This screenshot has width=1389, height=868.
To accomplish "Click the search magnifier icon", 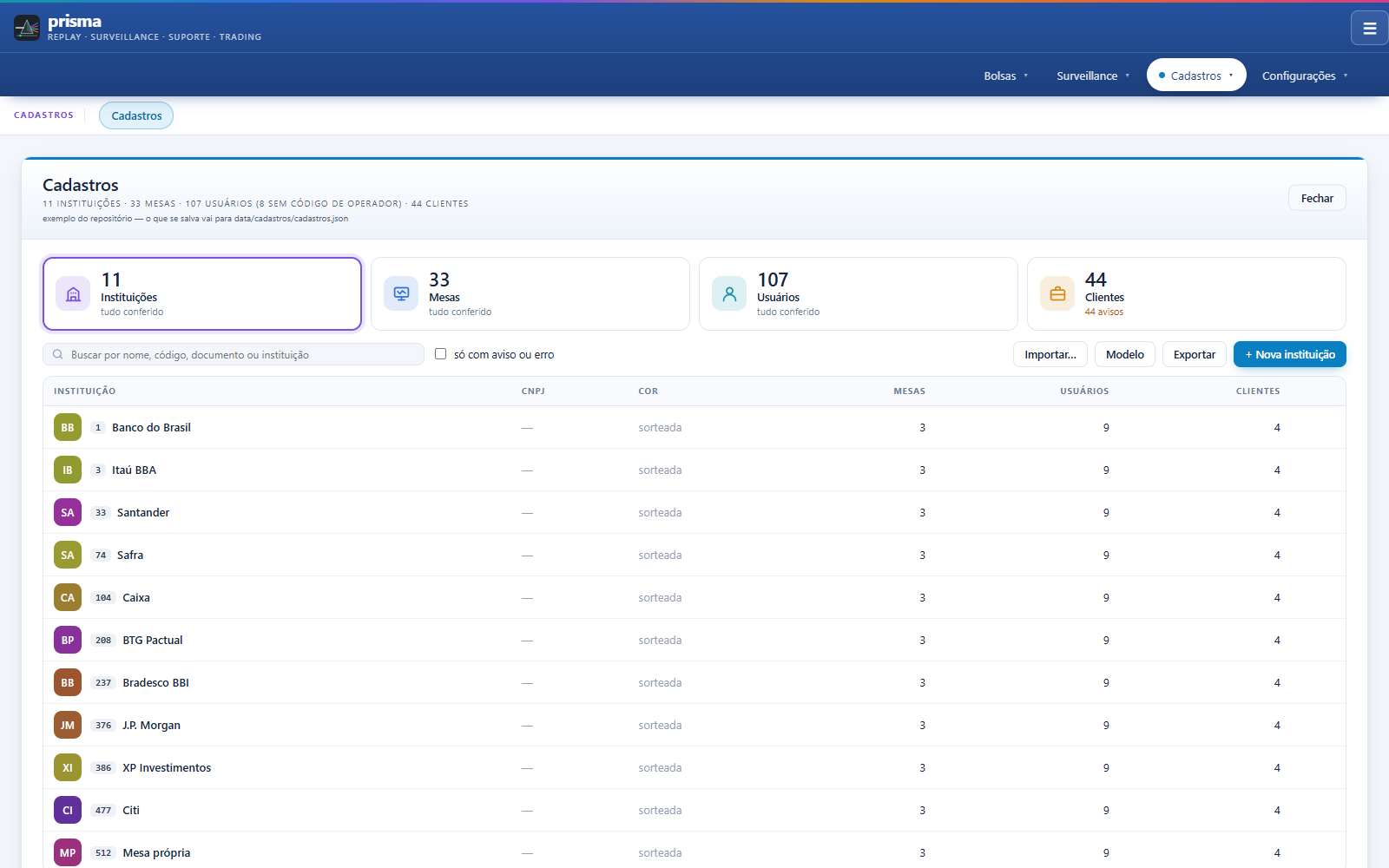I will [x=58, y=354].
